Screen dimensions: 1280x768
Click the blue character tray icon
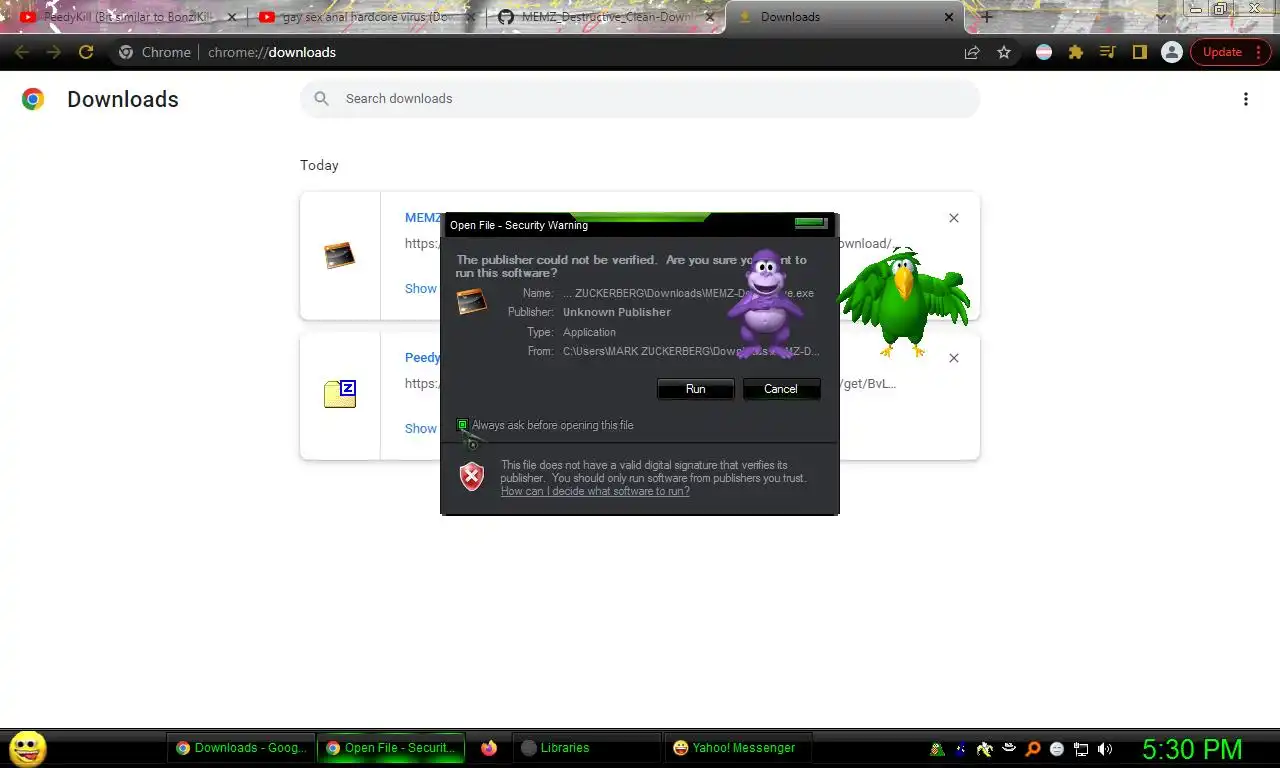coord(961,749)
